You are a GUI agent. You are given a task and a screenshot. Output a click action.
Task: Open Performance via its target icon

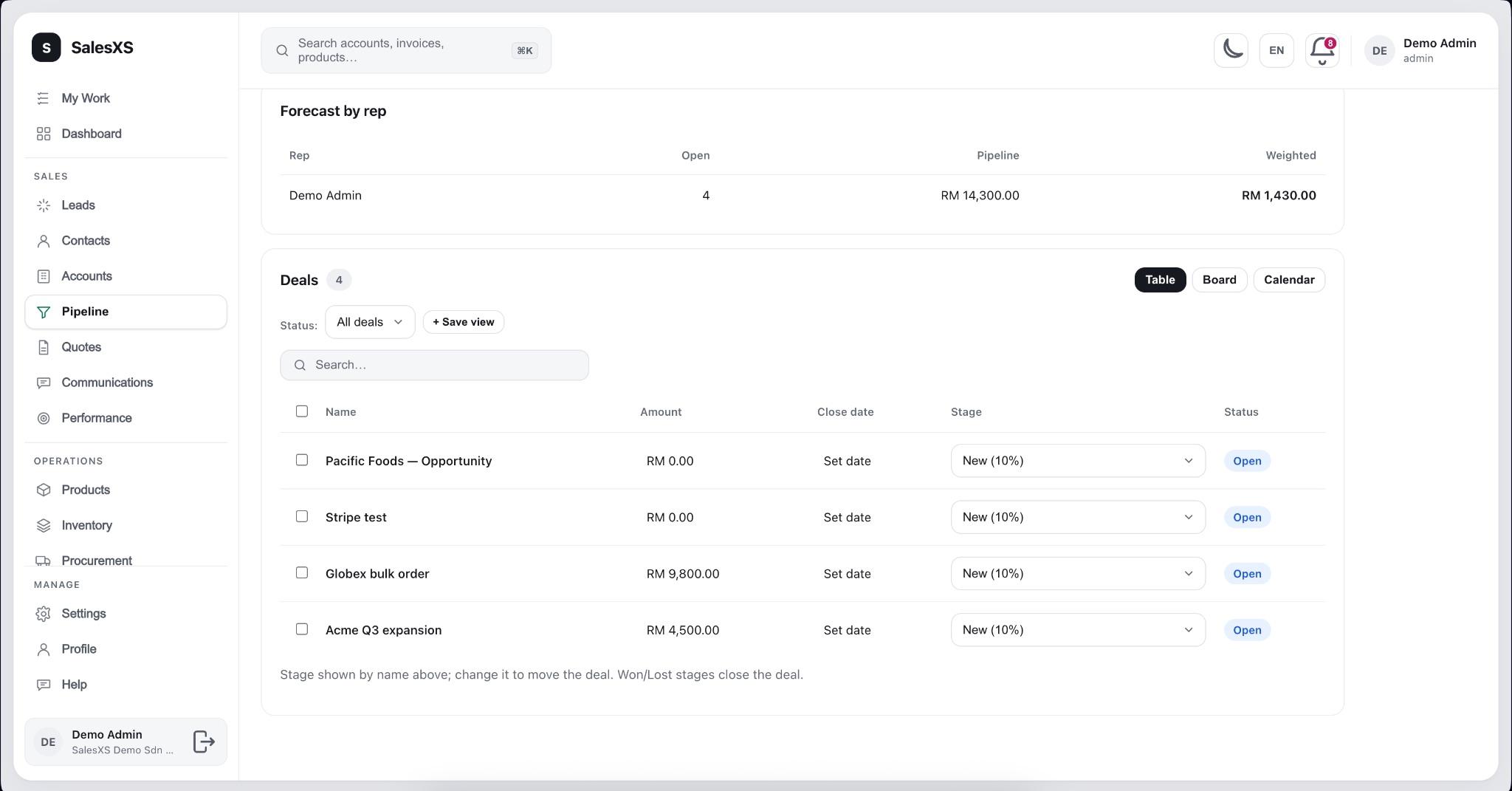(x=44, y=418)
